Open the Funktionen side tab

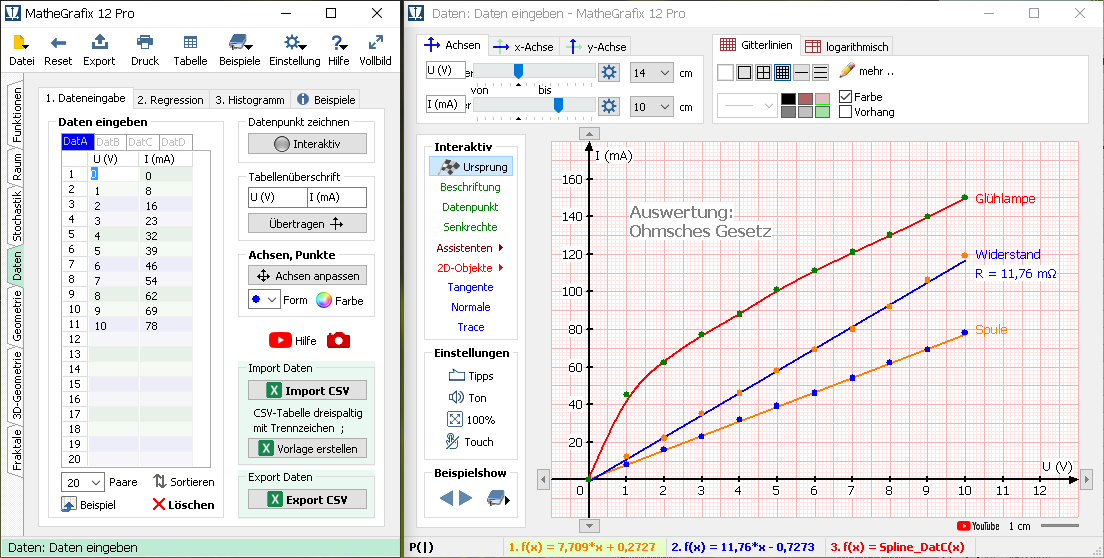[18, 115]
